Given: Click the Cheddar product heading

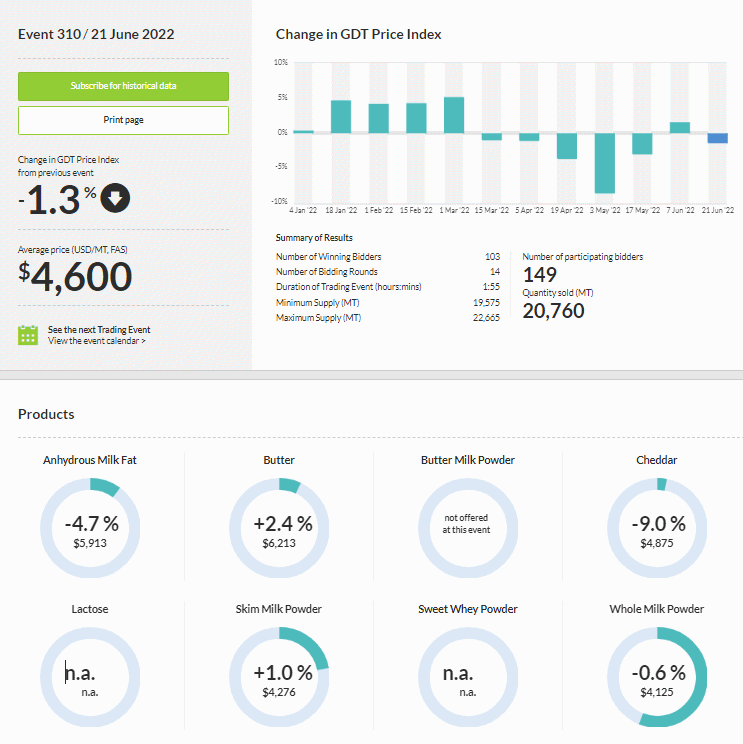Looking at the screenshot, I should coord(657,460).
